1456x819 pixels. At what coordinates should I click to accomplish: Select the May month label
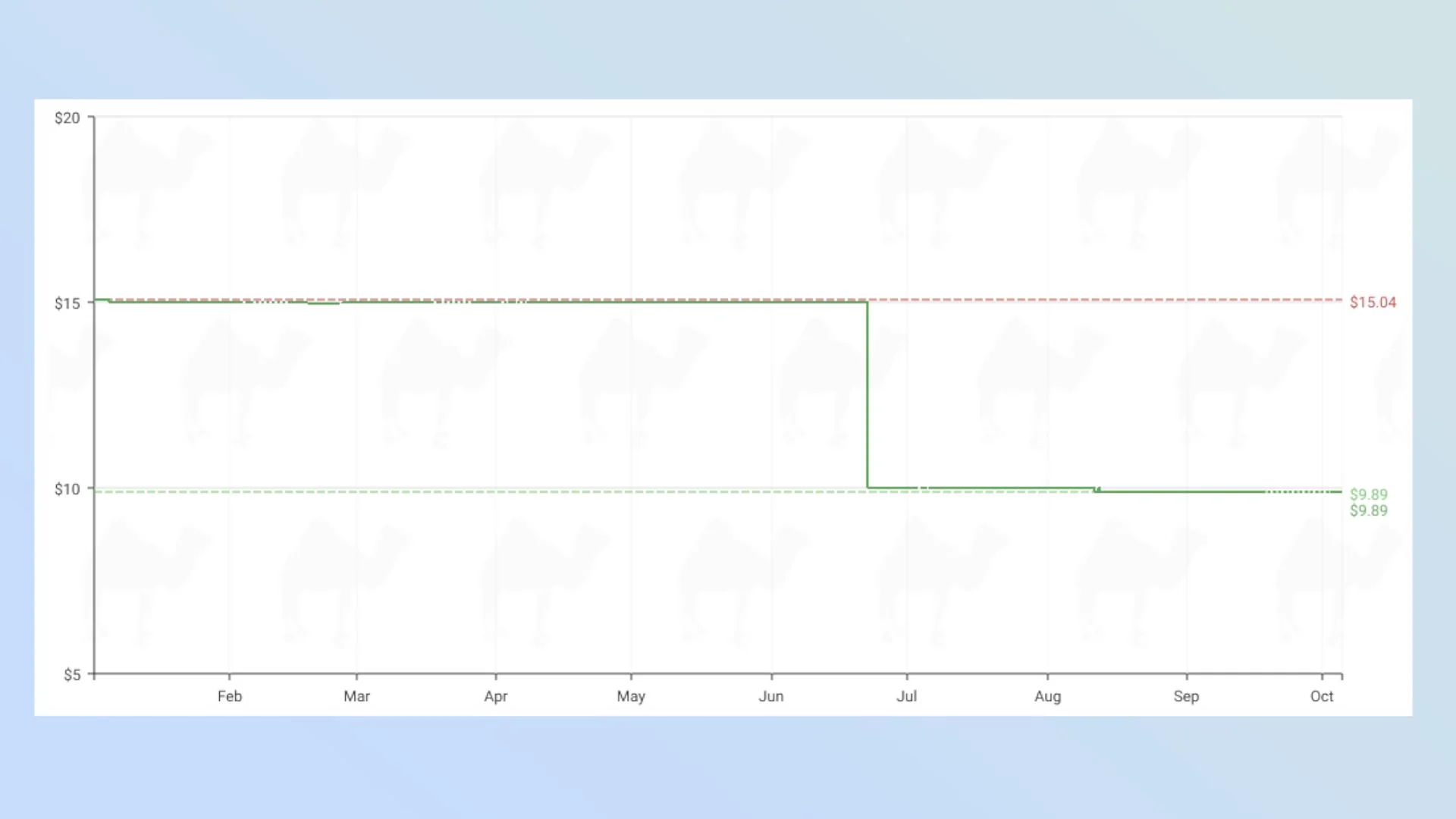631,696
